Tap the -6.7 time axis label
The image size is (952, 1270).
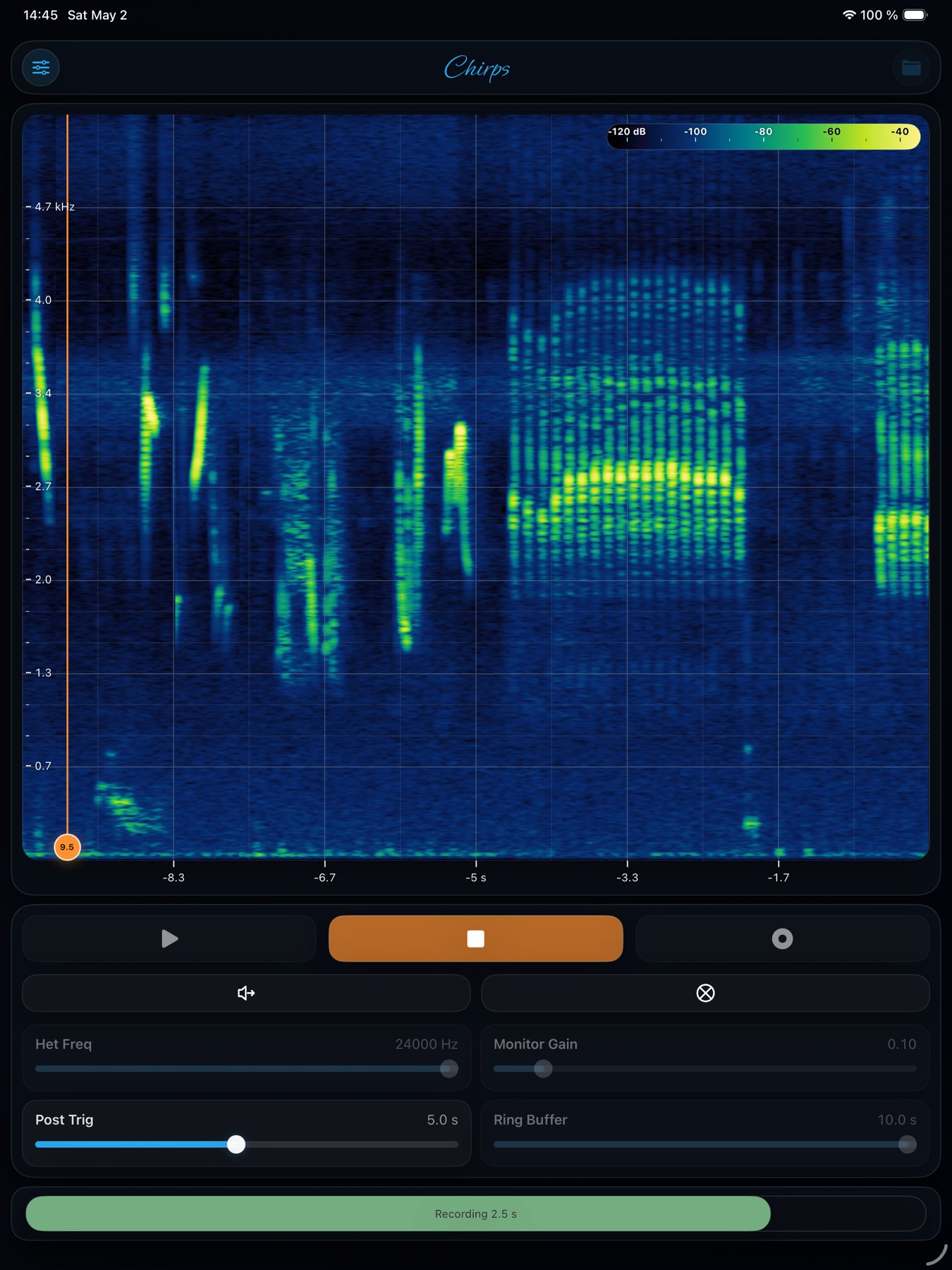[x=325, y=878]
